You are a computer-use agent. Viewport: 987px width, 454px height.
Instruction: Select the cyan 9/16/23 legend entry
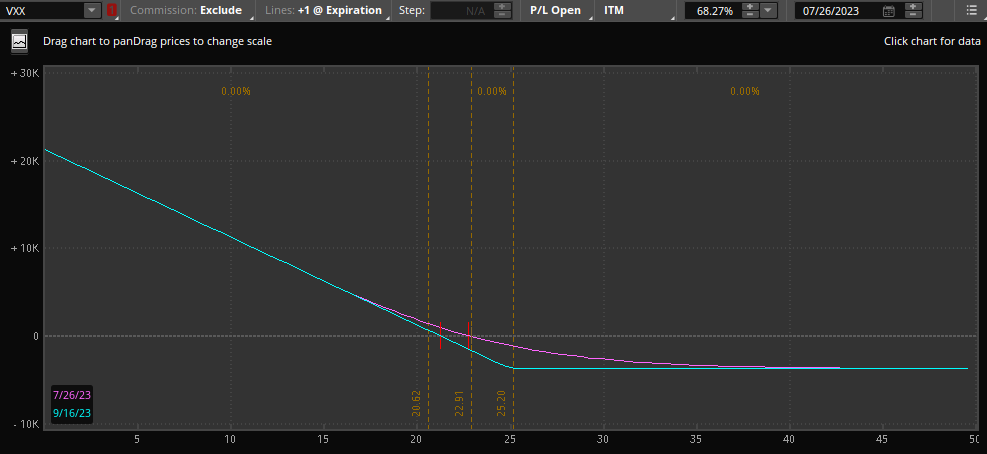point(71,411)
